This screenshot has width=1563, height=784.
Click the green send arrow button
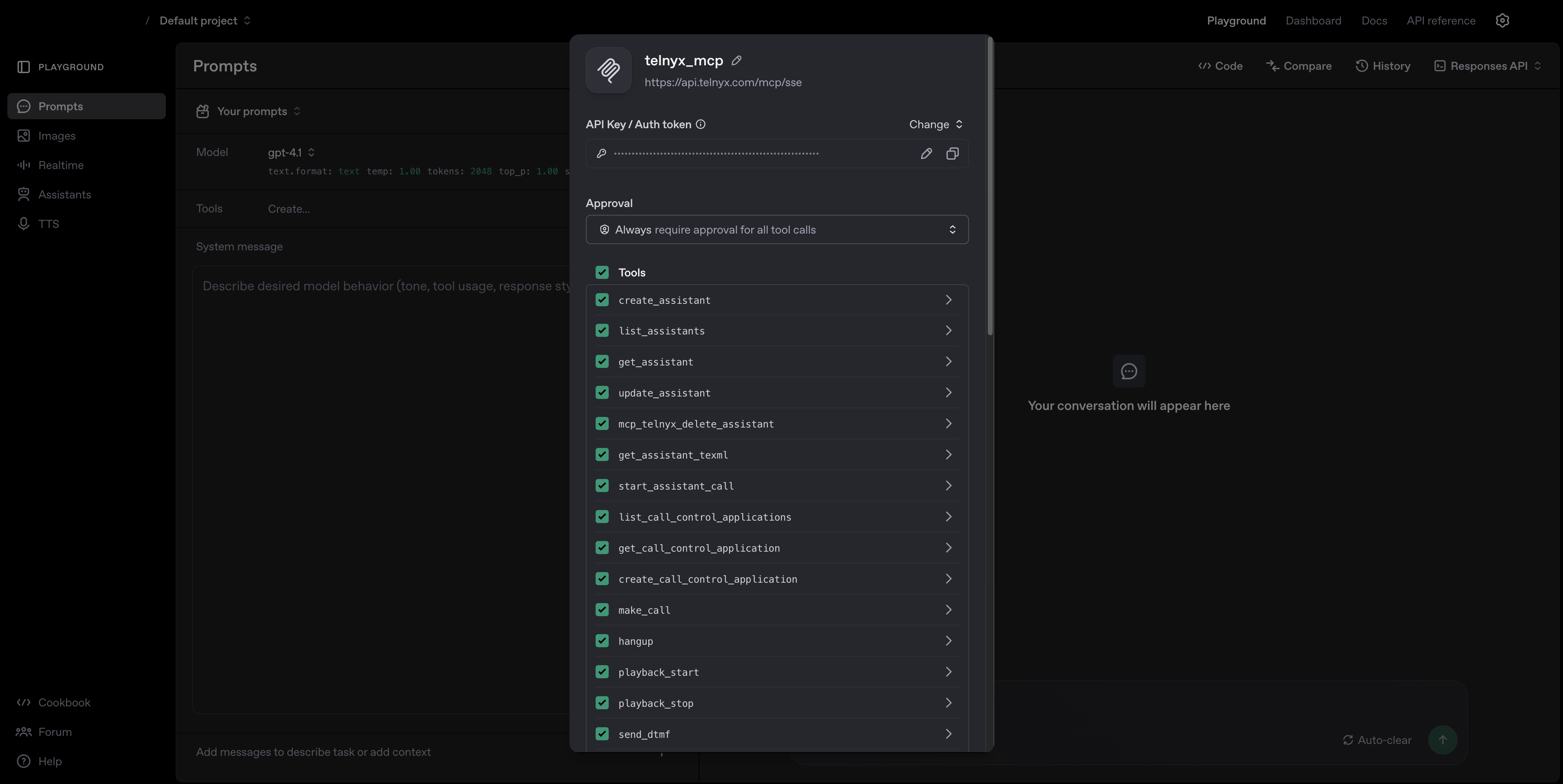[x=1442, y=740]
